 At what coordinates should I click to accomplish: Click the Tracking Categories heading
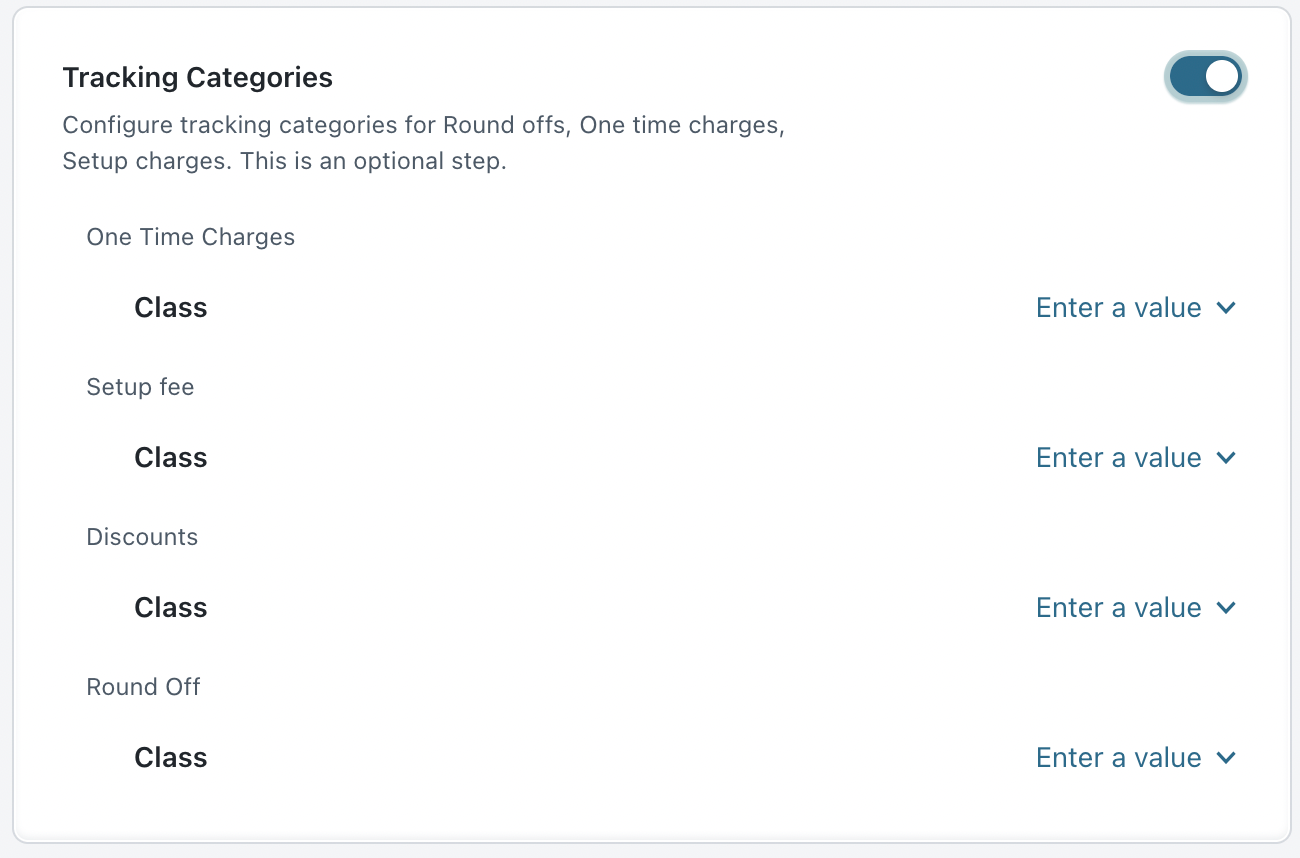pyautogui.click(x=197, y=77)
